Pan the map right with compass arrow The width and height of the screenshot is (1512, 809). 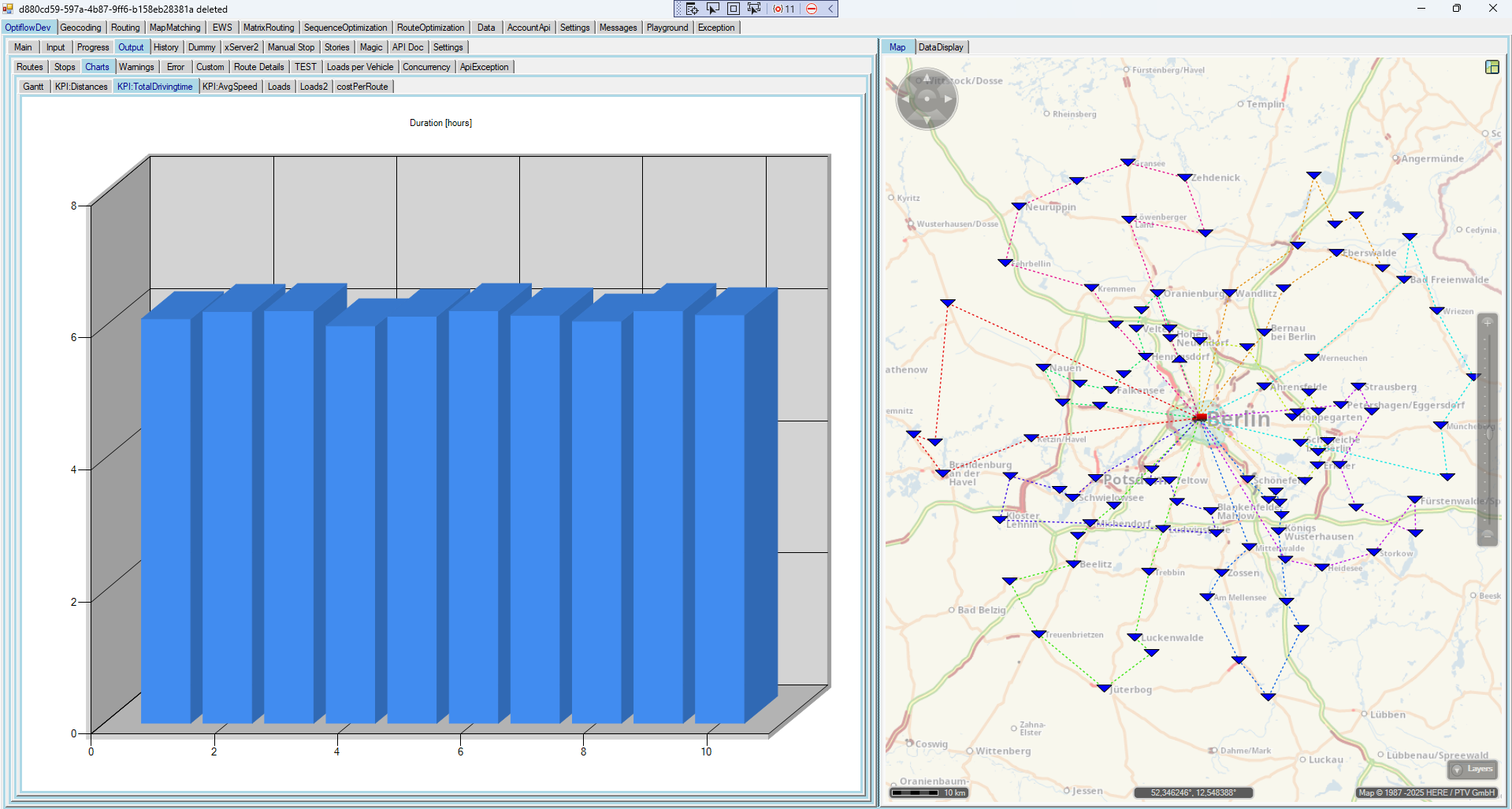click(x=948, y=99)
